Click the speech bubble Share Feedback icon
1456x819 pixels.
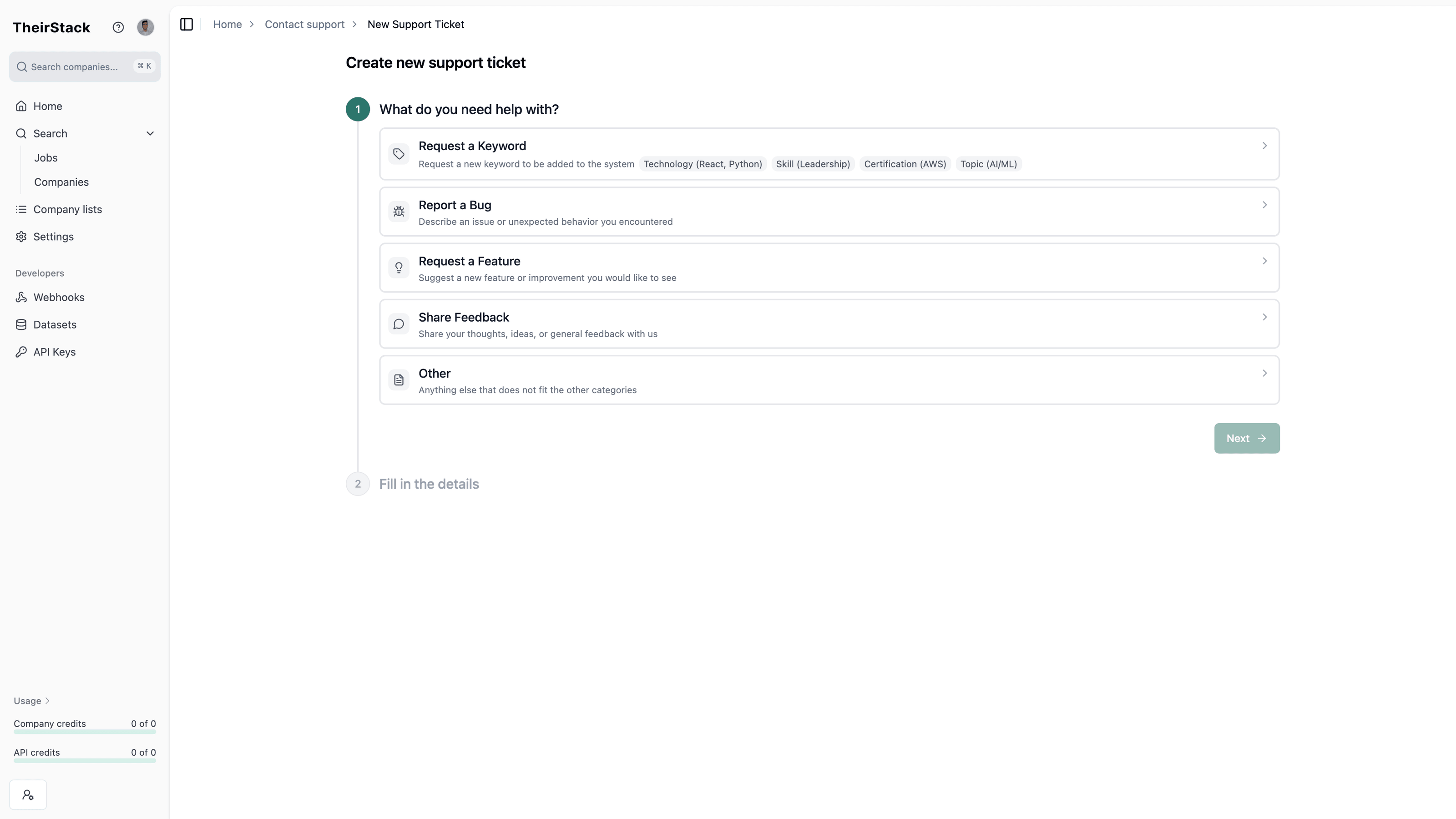(399, 324)
